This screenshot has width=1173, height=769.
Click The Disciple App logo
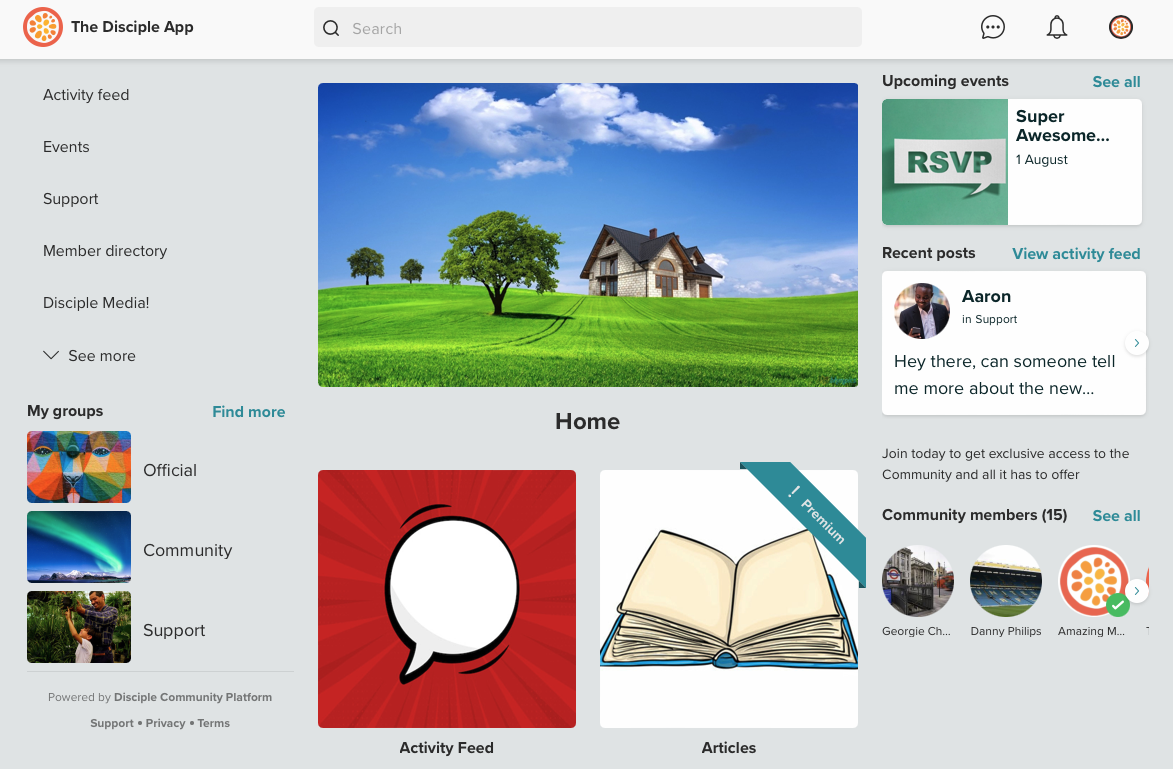point(43,27)
